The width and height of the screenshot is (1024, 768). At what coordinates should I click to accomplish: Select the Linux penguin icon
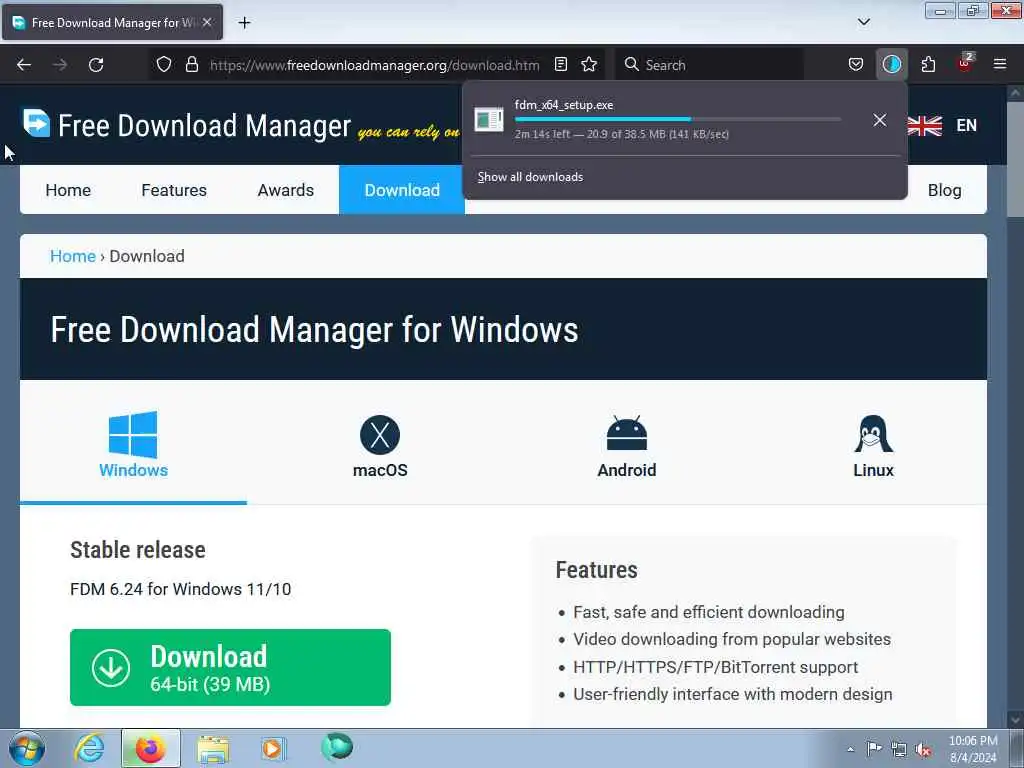[873, 434]
